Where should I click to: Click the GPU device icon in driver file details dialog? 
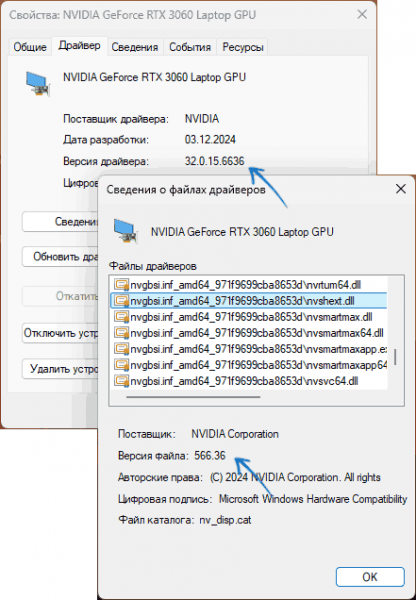[125, 231]
